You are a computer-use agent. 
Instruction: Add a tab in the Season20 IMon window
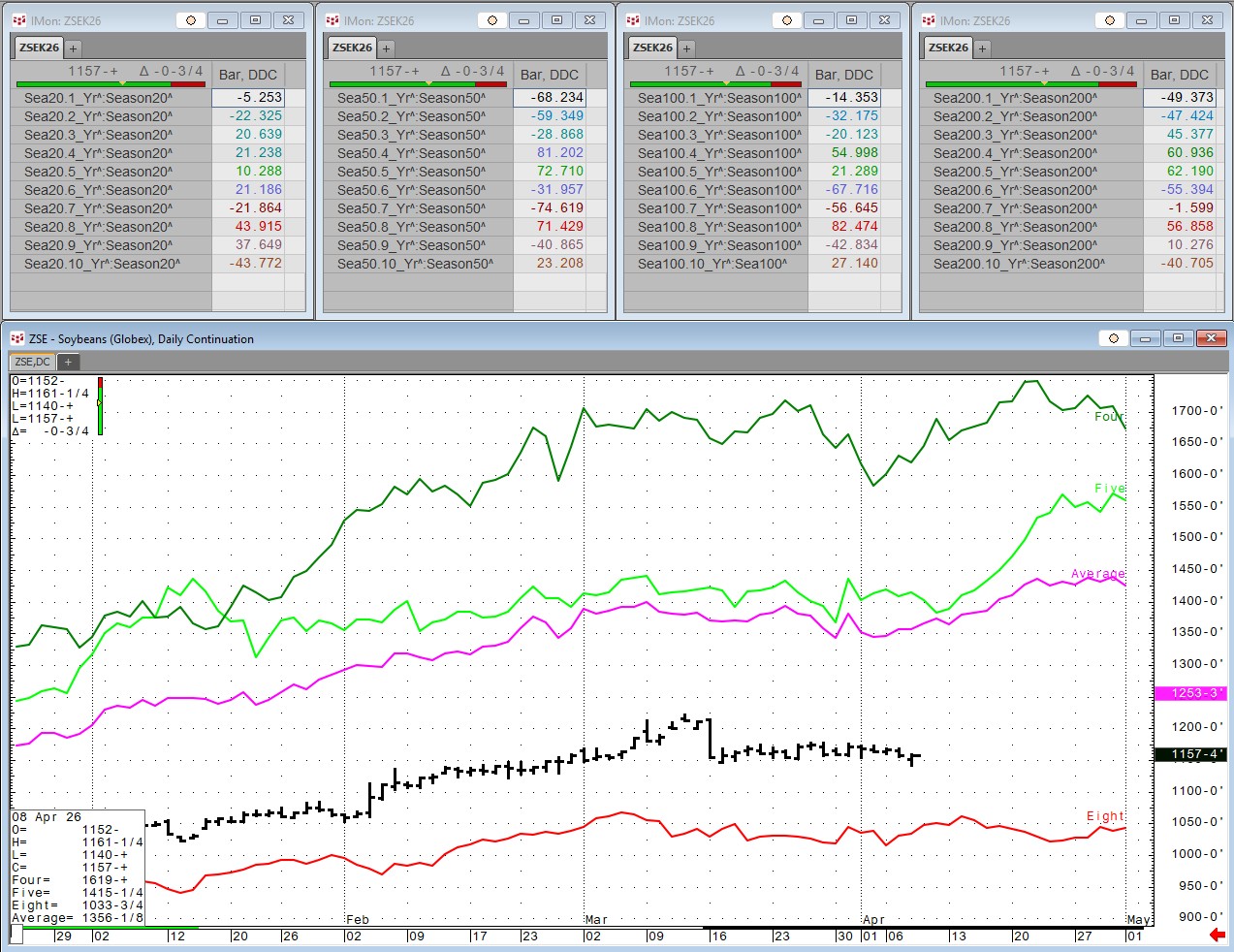[73, 48]
